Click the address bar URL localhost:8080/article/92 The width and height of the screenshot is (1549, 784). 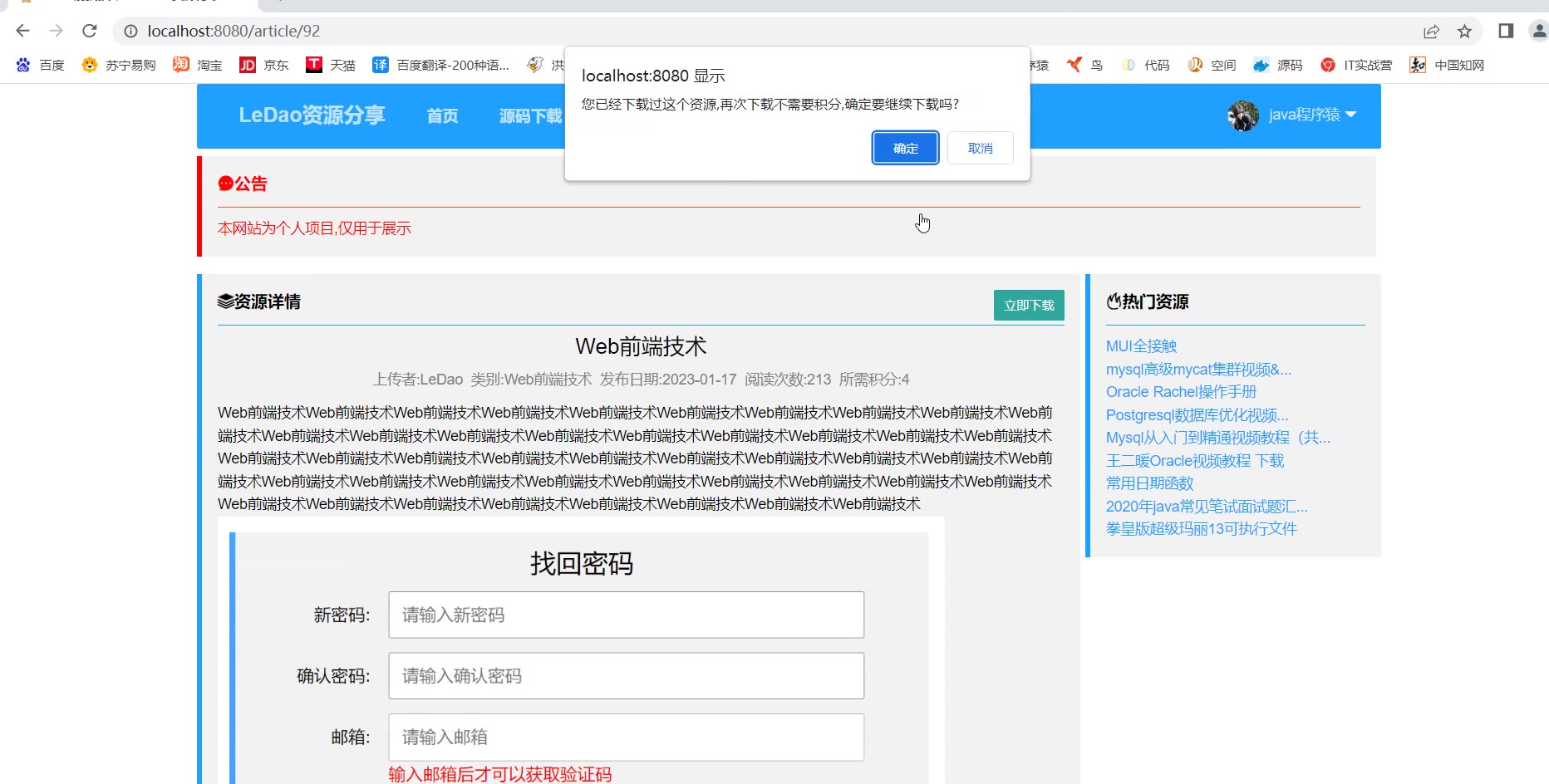pos(234,31)
